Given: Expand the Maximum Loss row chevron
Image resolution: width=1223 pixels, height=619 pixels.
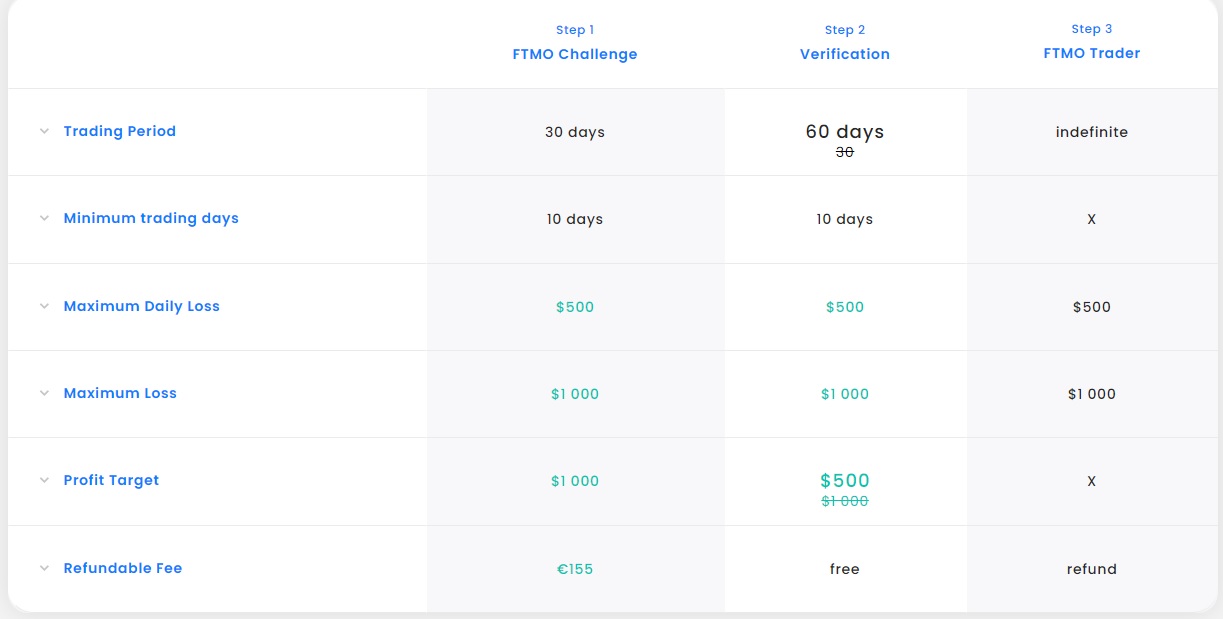Looking at the screenshot, I should tap(44, 393).
